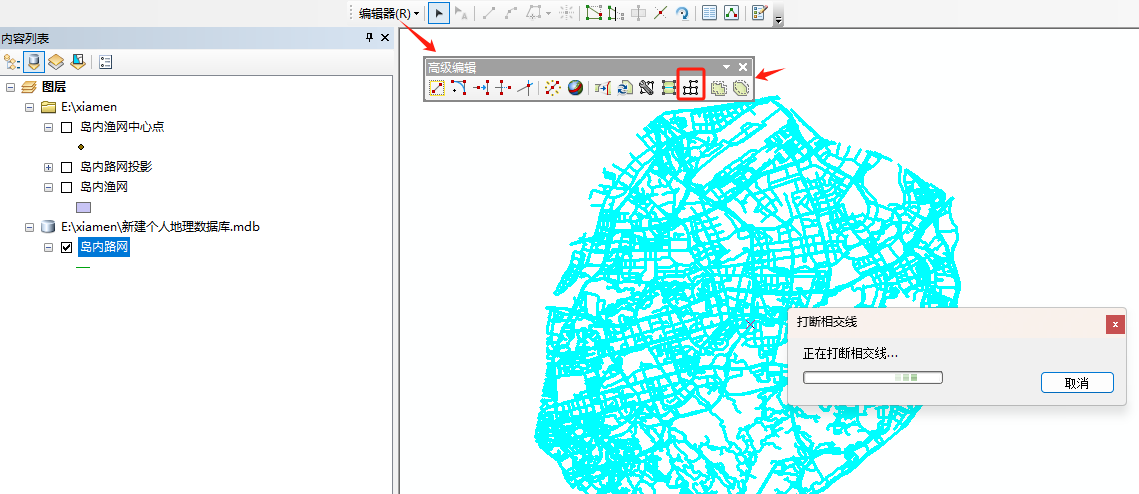Click the Trim tool in Advanced Editing
The image size is (1139, 494).
(503, 88)
